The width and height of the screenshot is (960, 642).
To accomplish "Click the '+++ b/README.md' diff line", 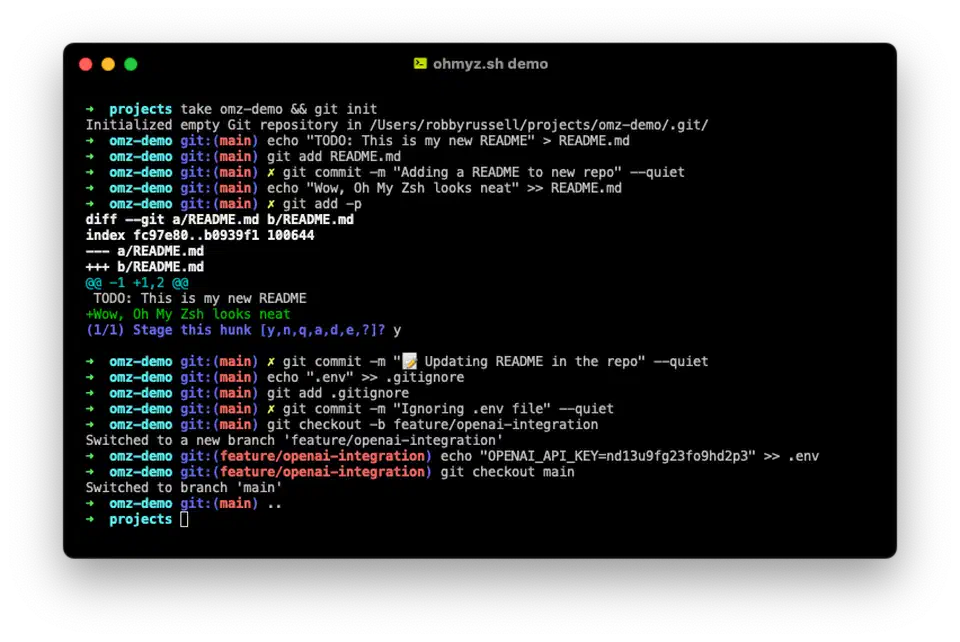I will click(x=144, y=267).
